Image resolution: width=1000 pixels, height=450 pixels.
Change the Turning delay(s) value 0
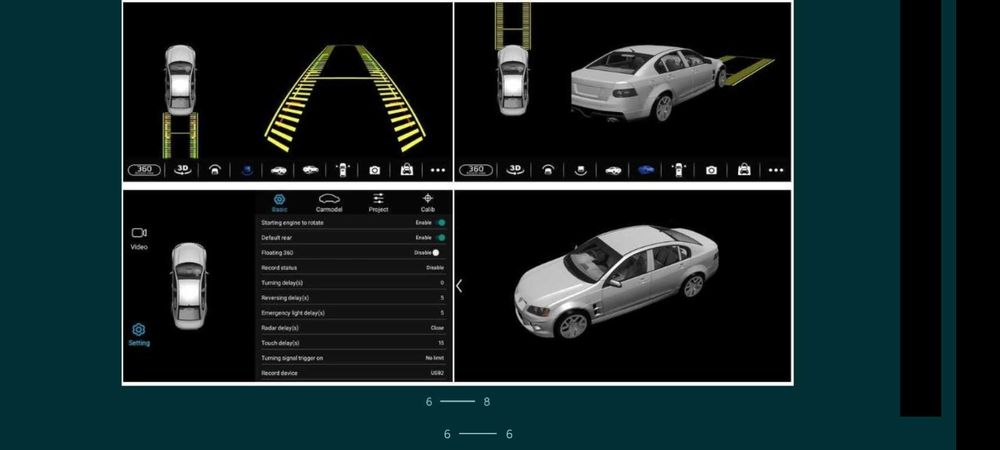442,282
